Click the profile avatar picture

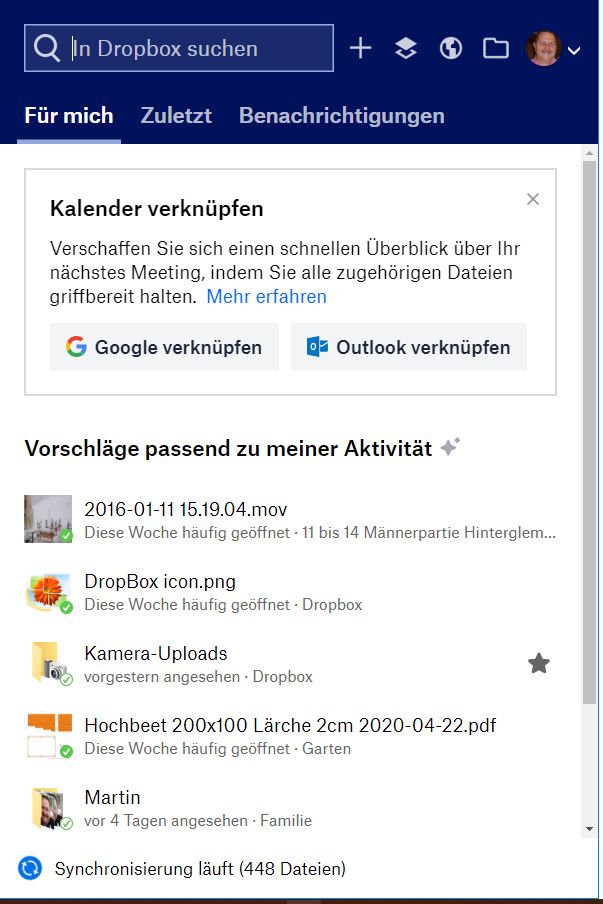(543, 47)
